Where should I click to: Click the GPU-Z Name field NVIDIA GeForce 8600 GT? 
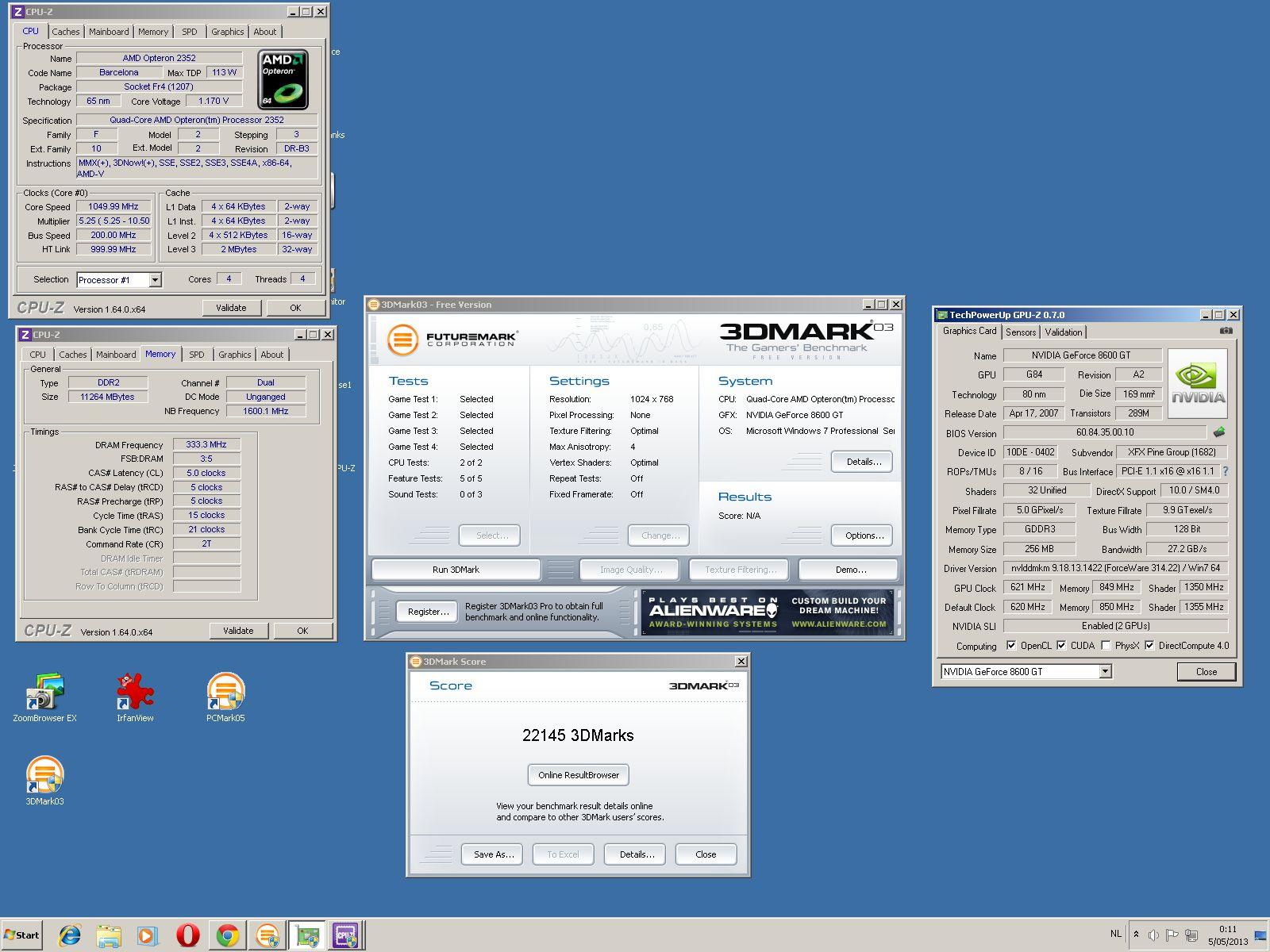pyautogui.click(x=1082, y=355)
